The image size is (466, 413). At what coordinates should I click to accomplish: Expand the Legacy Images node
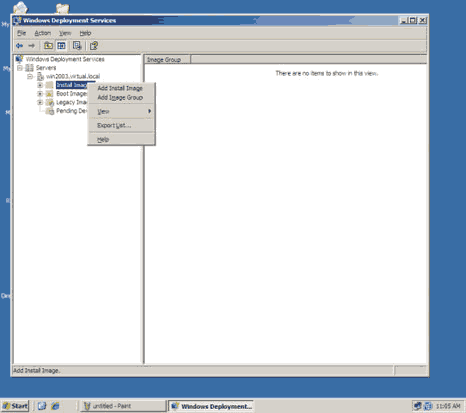point(40,103)
